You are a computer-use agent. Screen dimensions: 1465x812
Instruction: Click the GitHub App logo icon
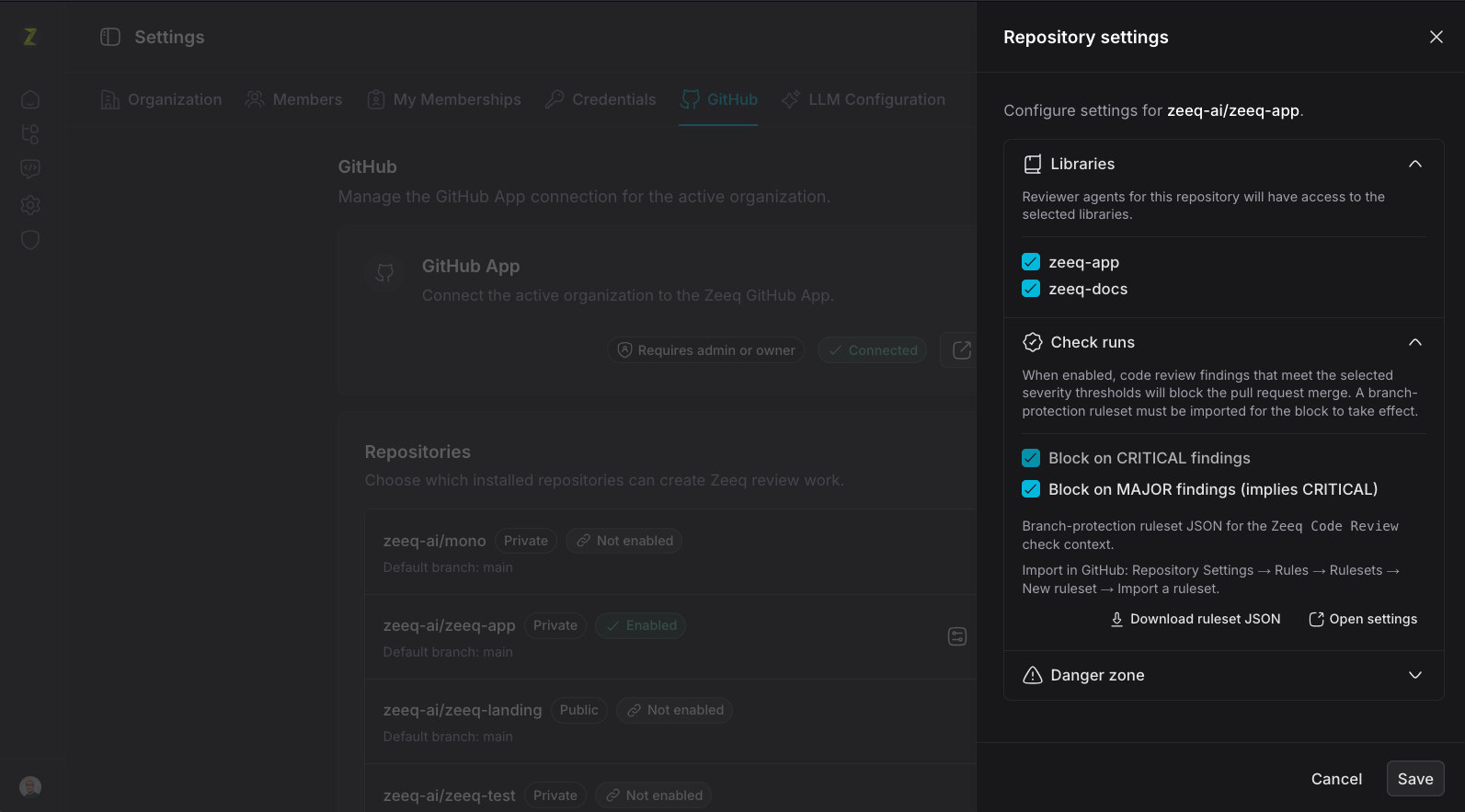click(x=385, y=272)
